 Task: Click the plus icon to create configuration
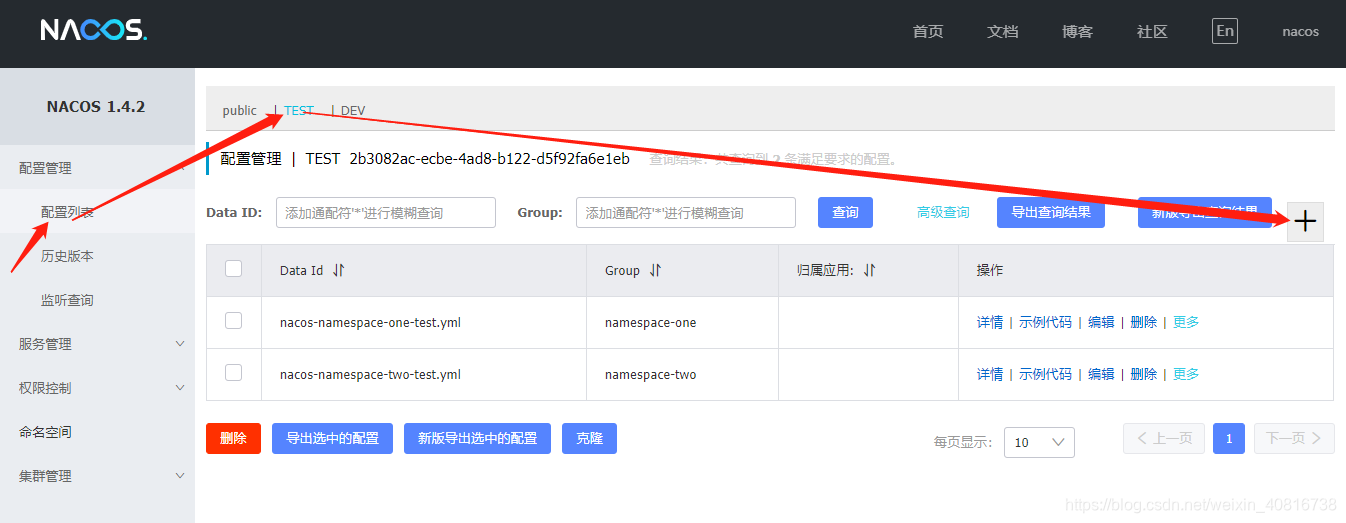point(1305,222)
